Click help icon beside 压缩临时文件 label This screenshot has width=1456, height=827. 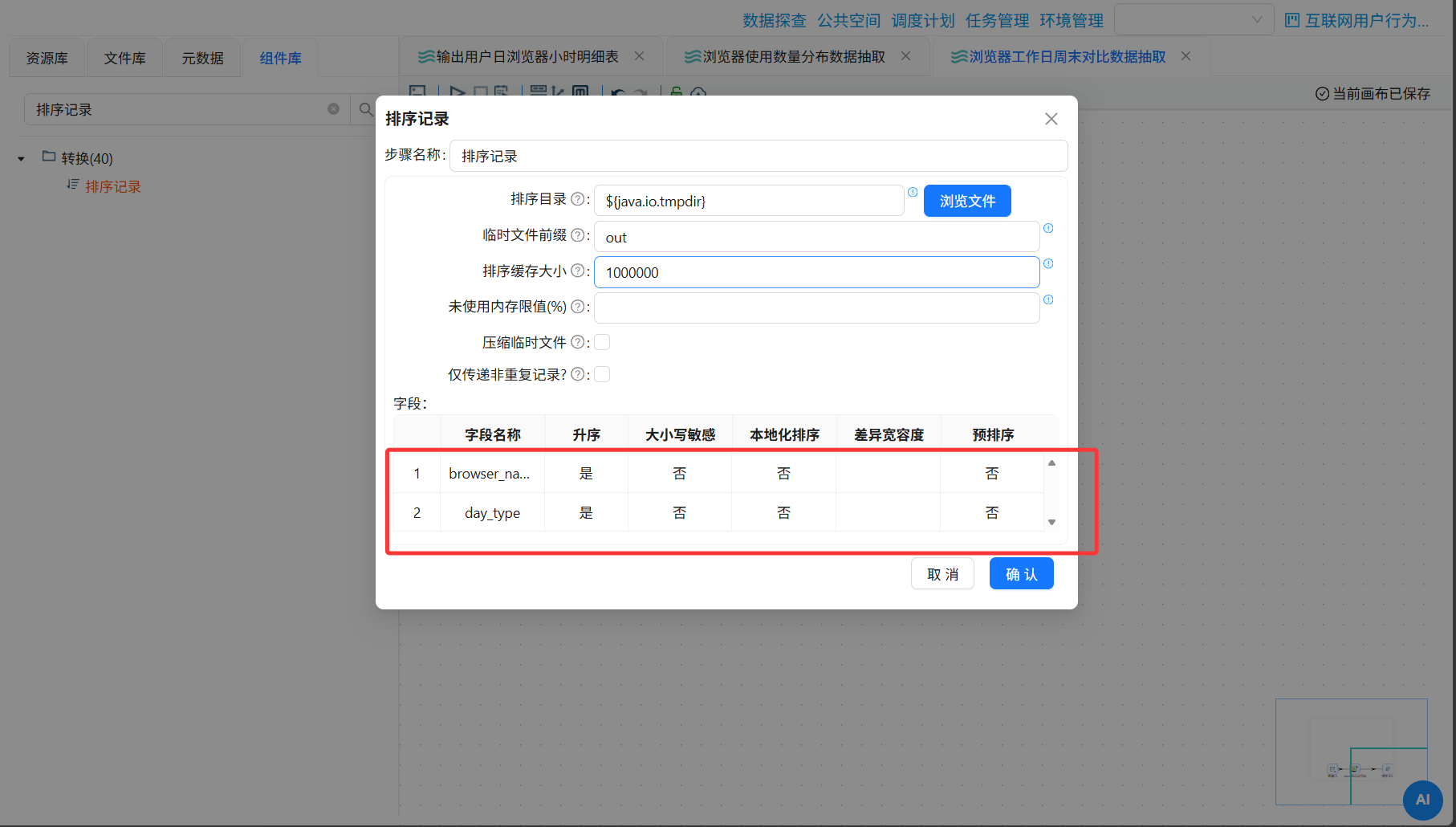577,343
